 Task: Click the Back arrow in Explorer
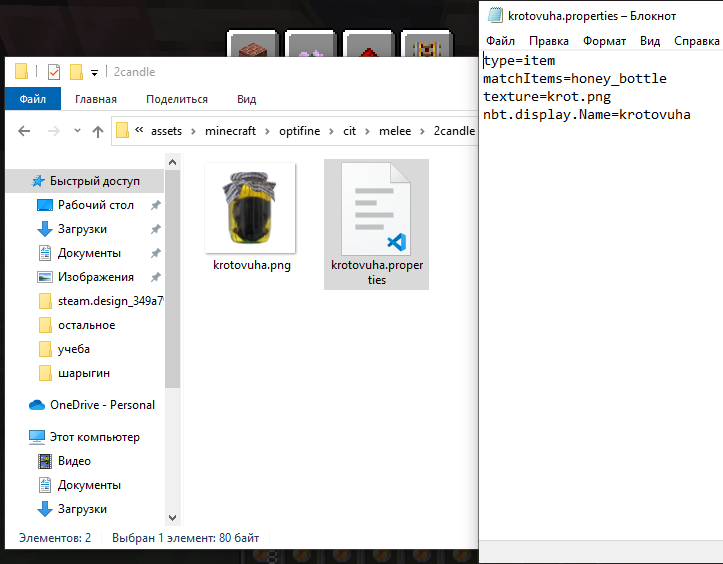[x=24, y=131]
